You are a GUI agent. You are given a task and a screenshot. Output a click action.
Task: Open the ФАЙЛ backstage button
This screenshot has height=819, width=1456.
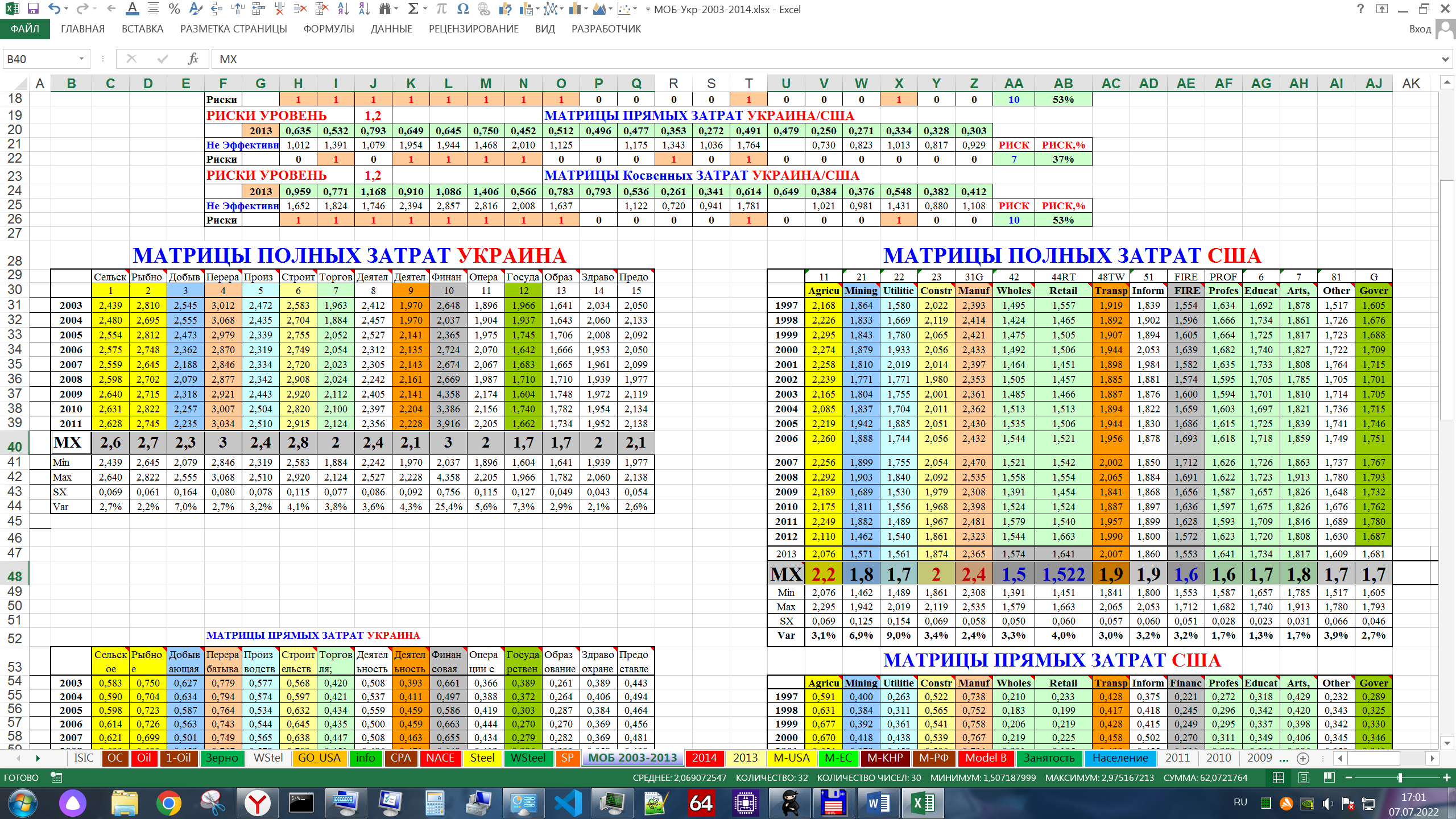click(x=25, y=29)
